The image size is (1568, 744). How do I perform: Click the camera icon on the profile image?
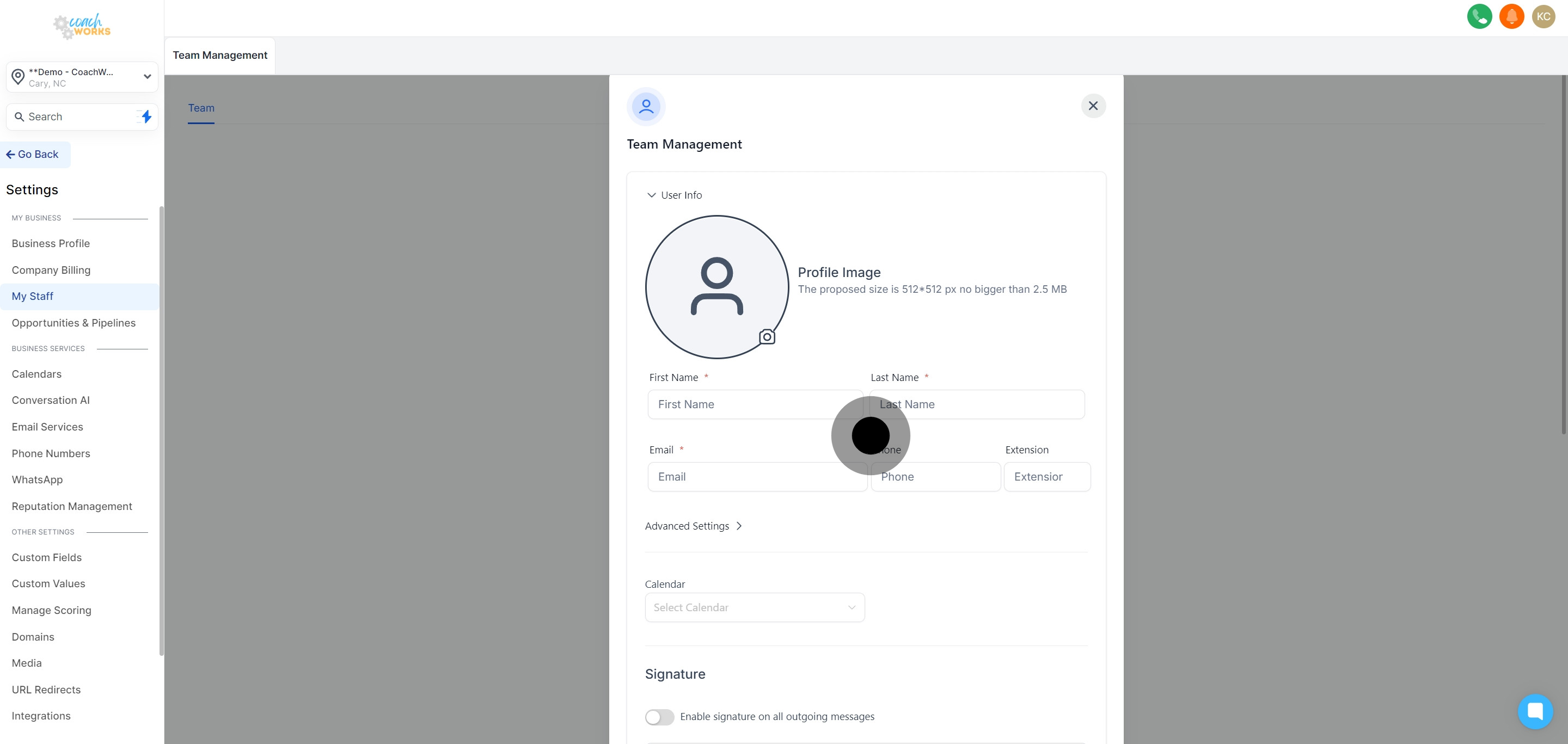tap(767, 335)
